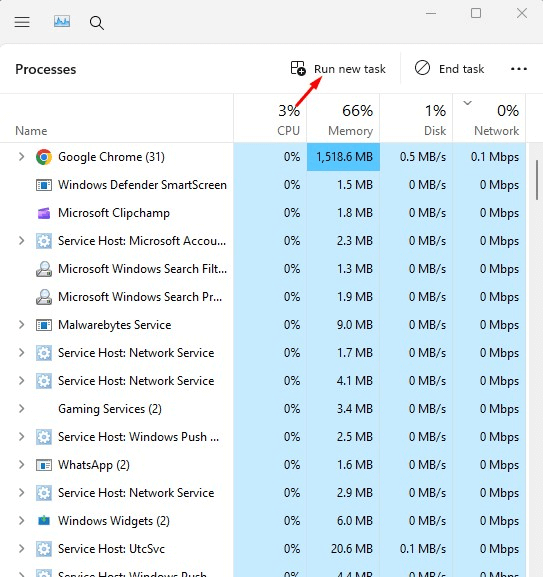Click the Run new task icon

(x=298, y=68)
